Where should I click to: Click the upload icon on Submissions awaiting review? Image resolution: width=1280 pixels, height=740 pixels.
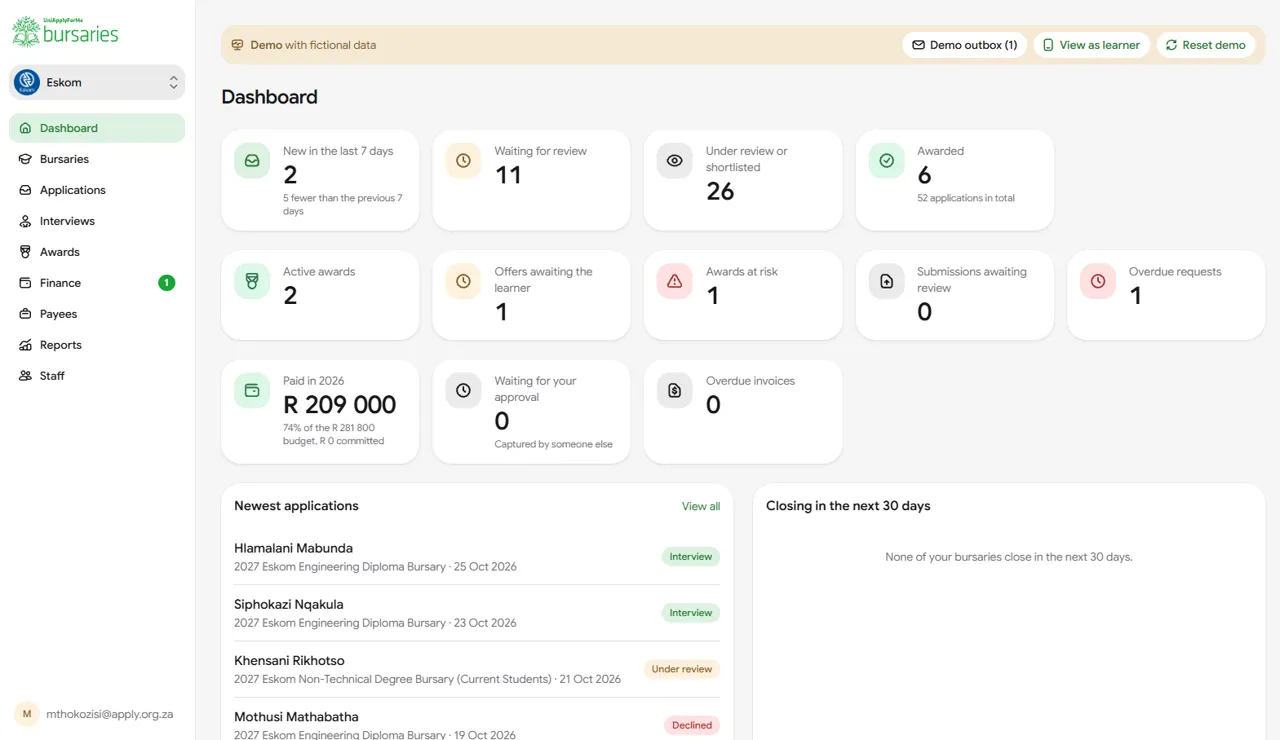(x=886, y=281)
